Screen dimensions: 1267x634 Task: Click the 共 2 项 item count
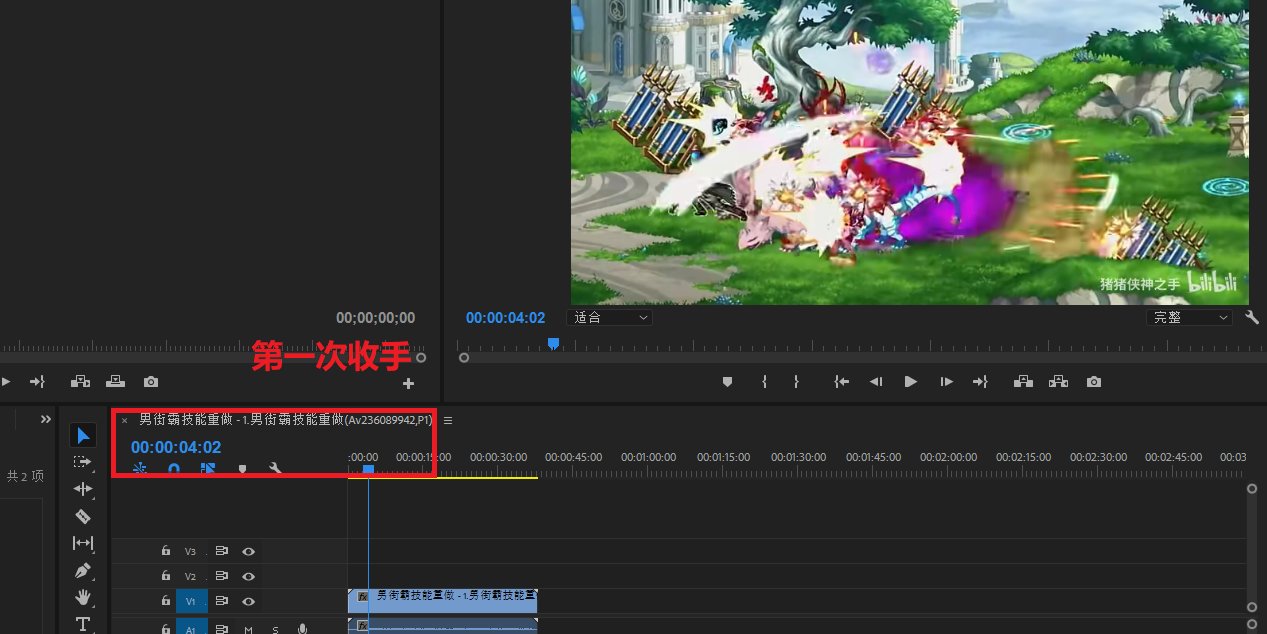point(25,476)
